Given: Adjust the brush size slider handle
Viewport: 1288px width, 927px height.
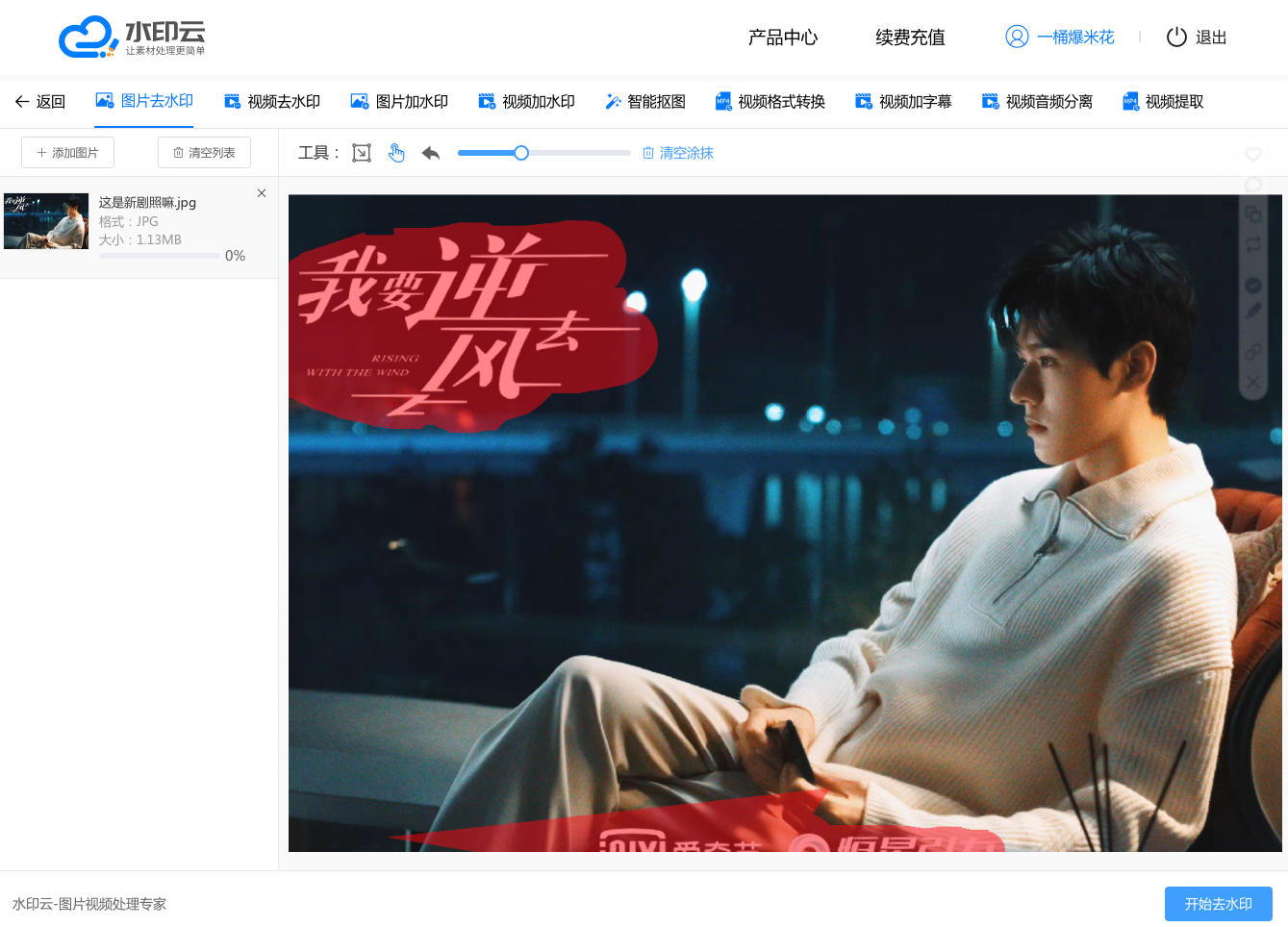Looking at the screenshot, I should coord(521,153).
